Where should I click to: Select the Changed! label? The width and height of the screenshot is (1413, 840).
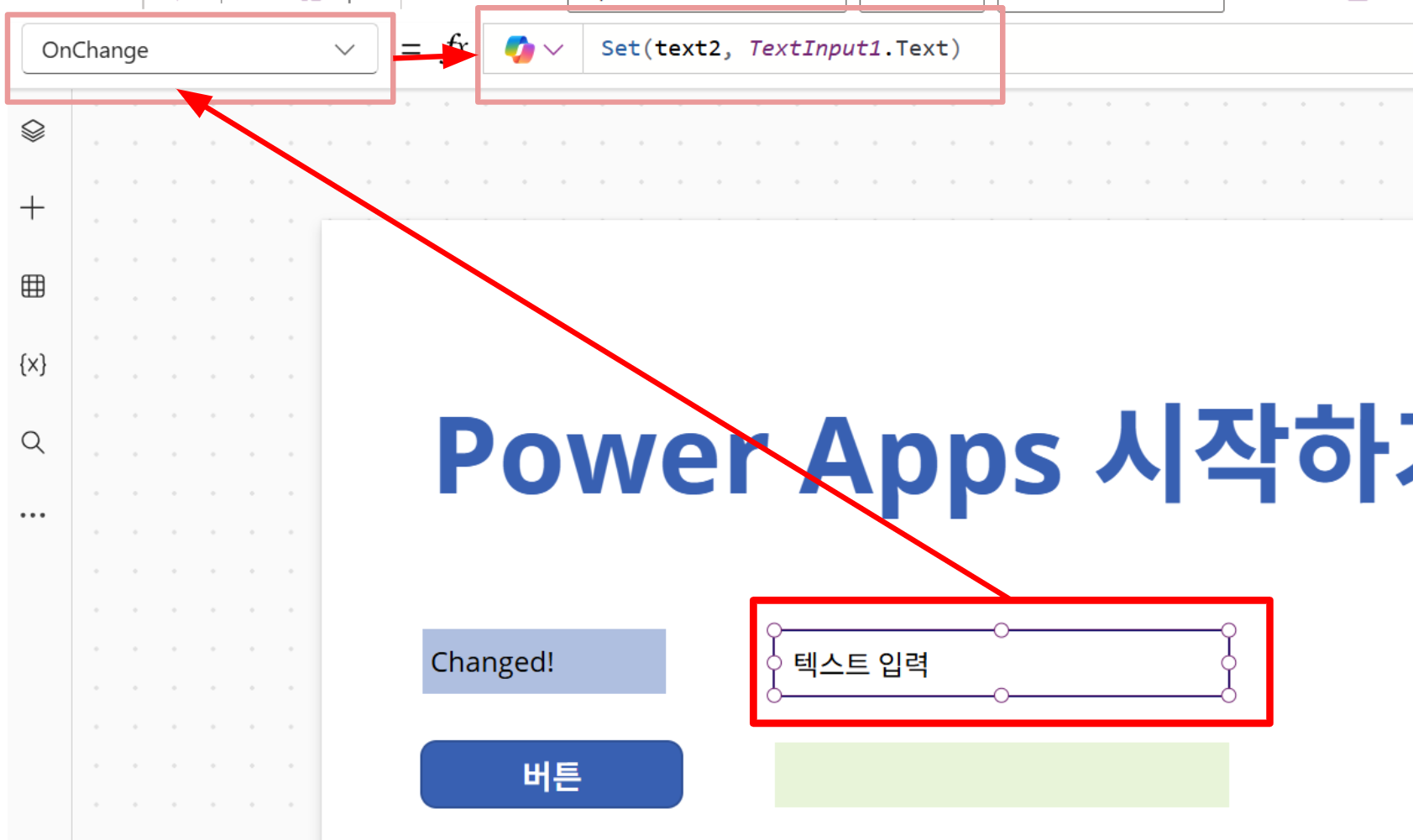pyautogui.click(x=544, y=661)
